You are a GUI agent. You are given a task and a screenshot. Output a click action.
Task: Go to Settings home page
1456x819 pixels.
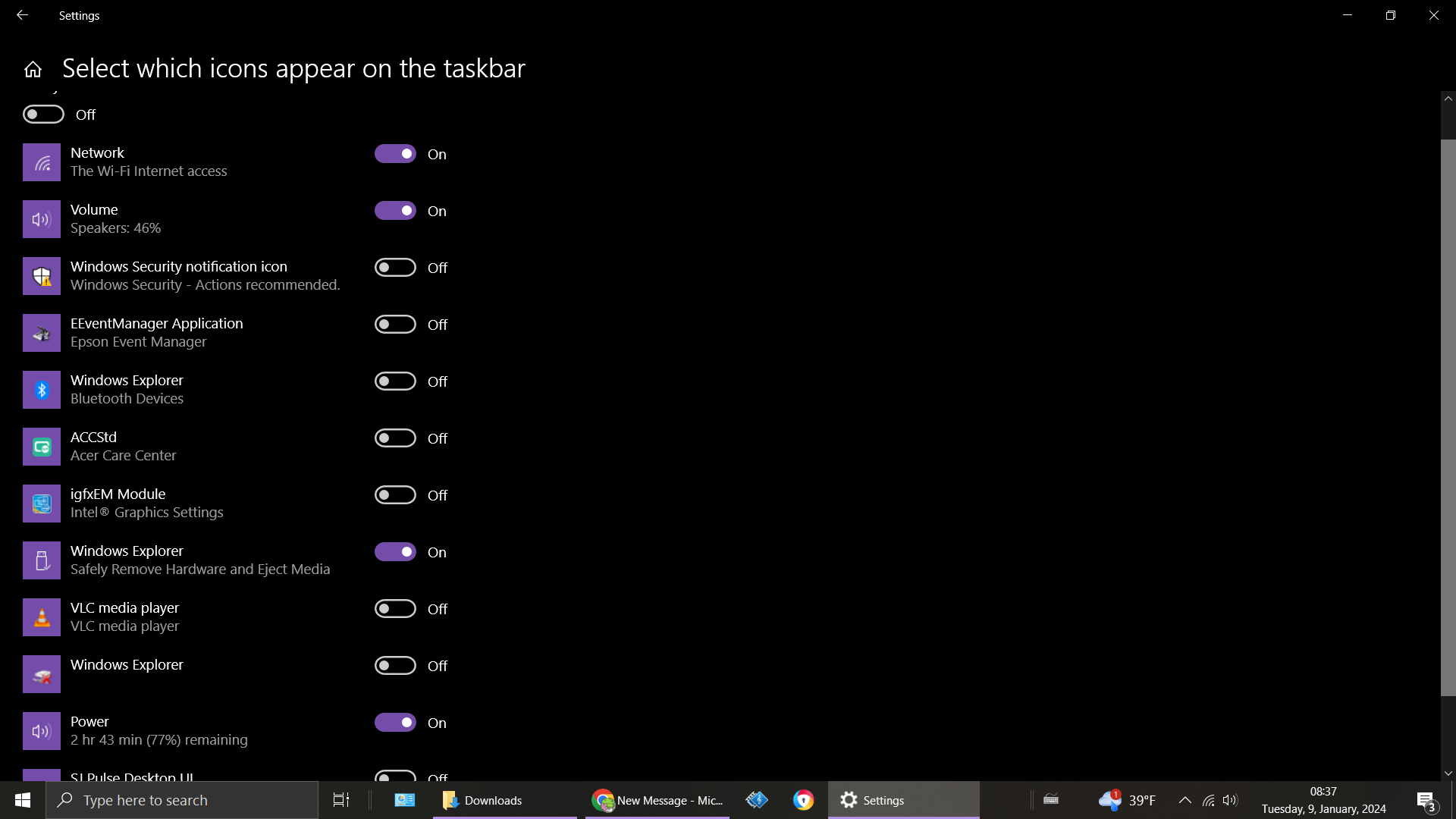(32, 68)
